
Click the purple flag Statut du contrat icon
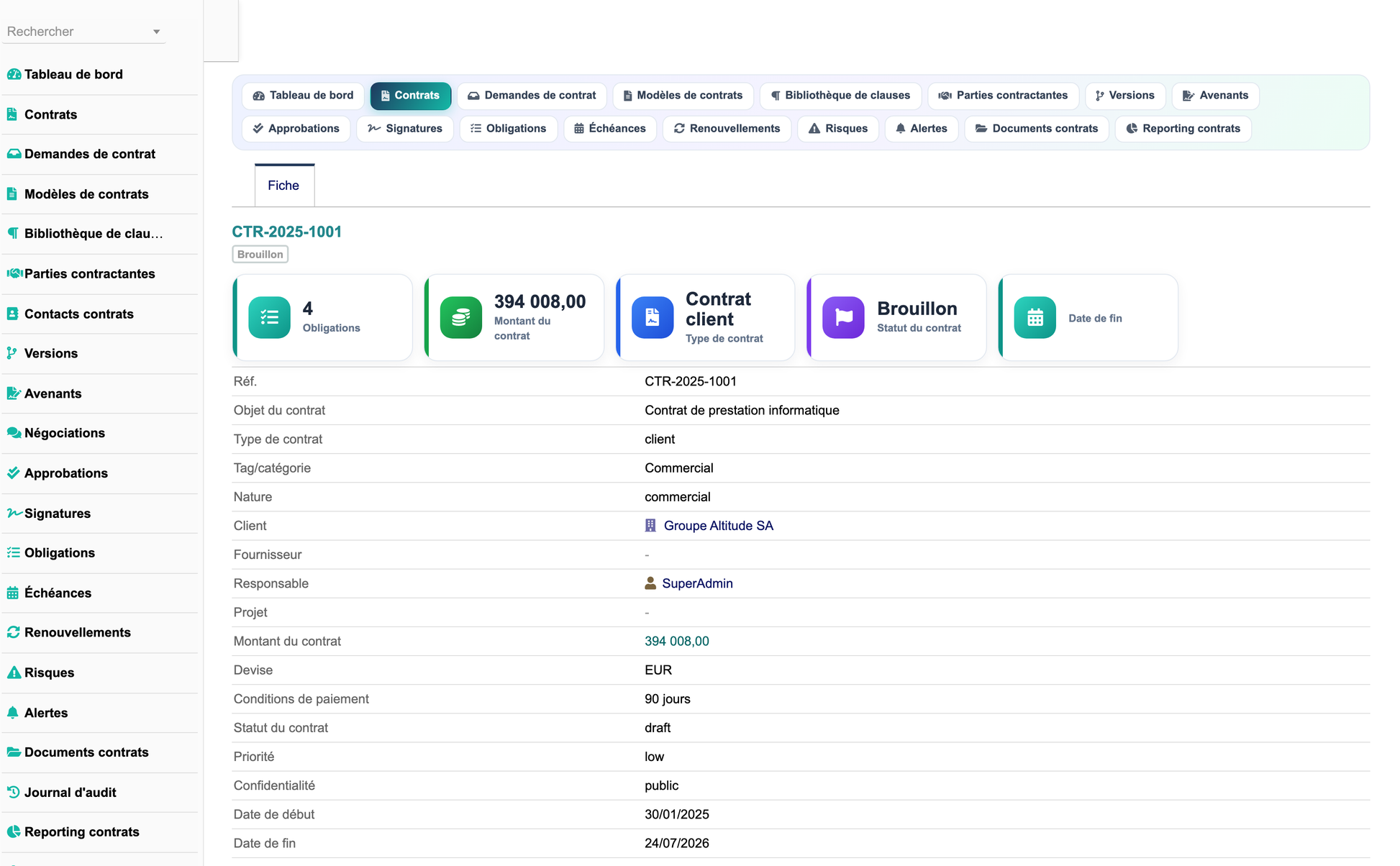[844, 317]
